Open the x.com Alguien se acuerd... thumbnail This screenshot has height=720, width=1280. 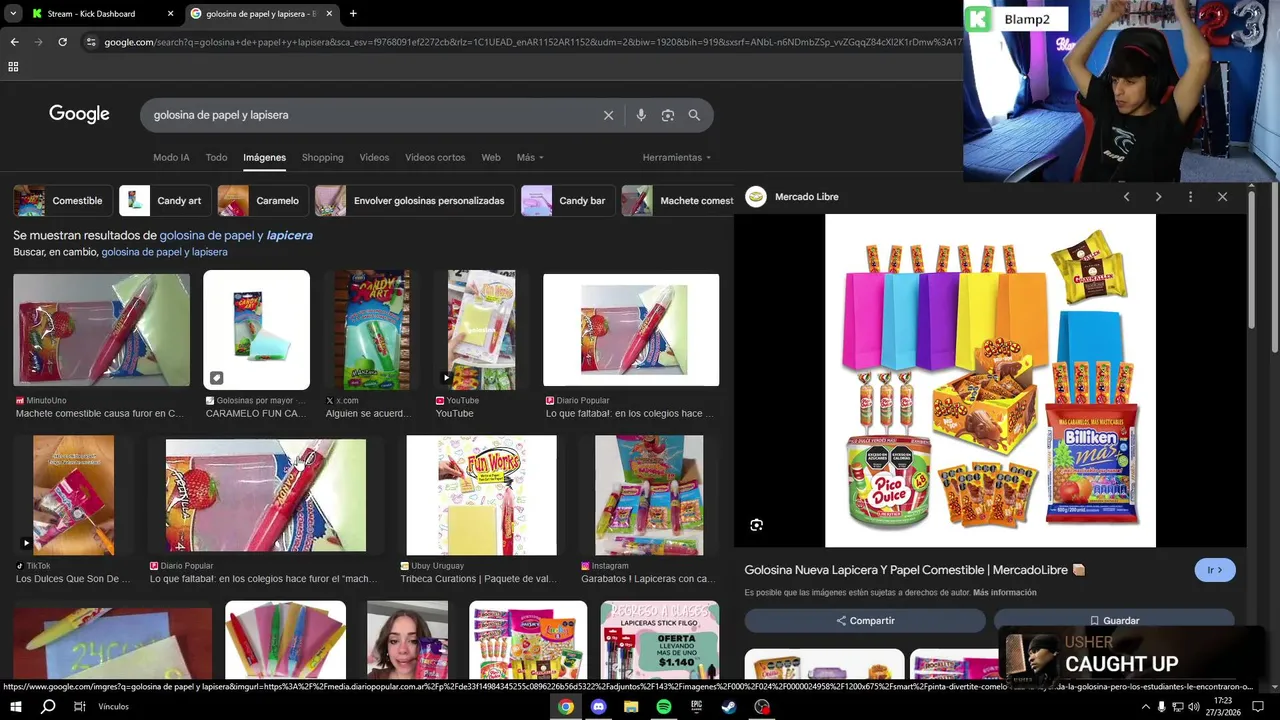pos(371,330)
